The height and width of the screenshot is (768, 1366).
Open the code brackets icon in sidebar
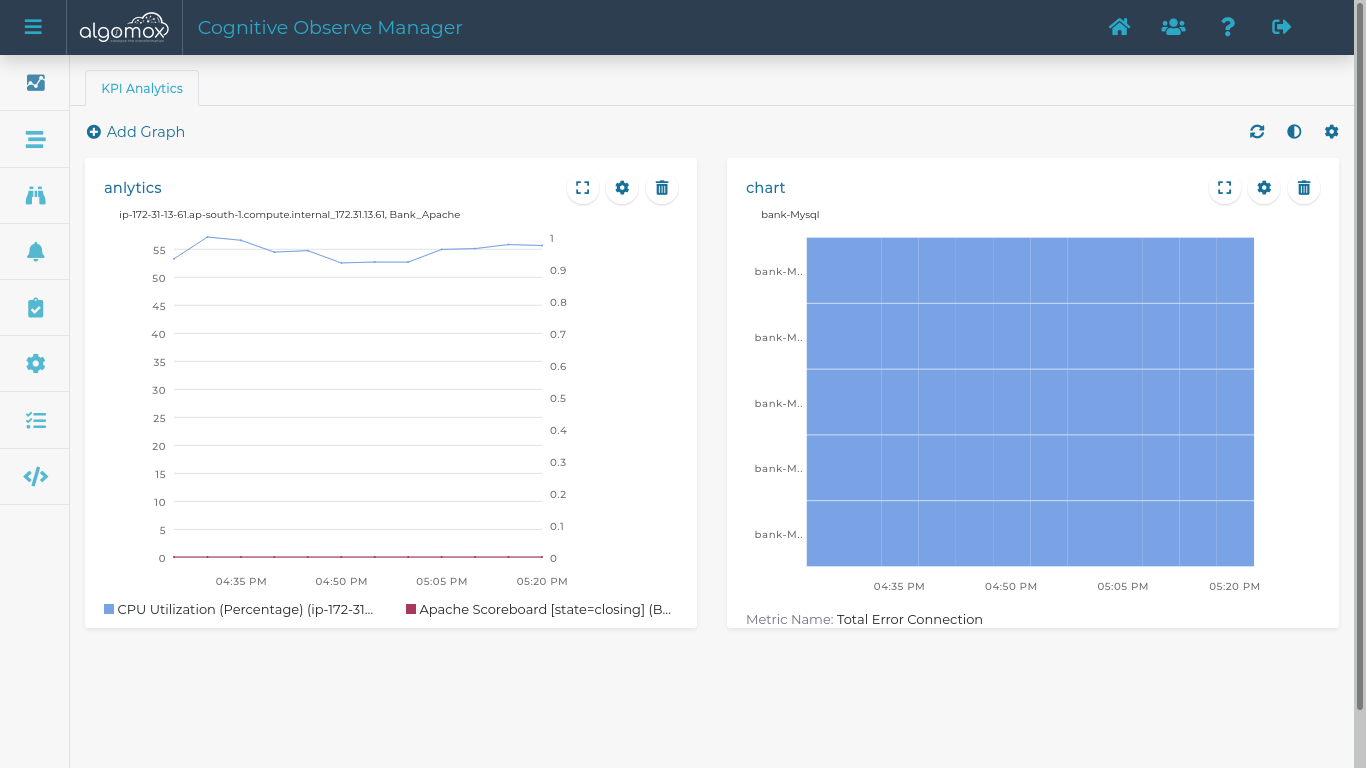35,477
